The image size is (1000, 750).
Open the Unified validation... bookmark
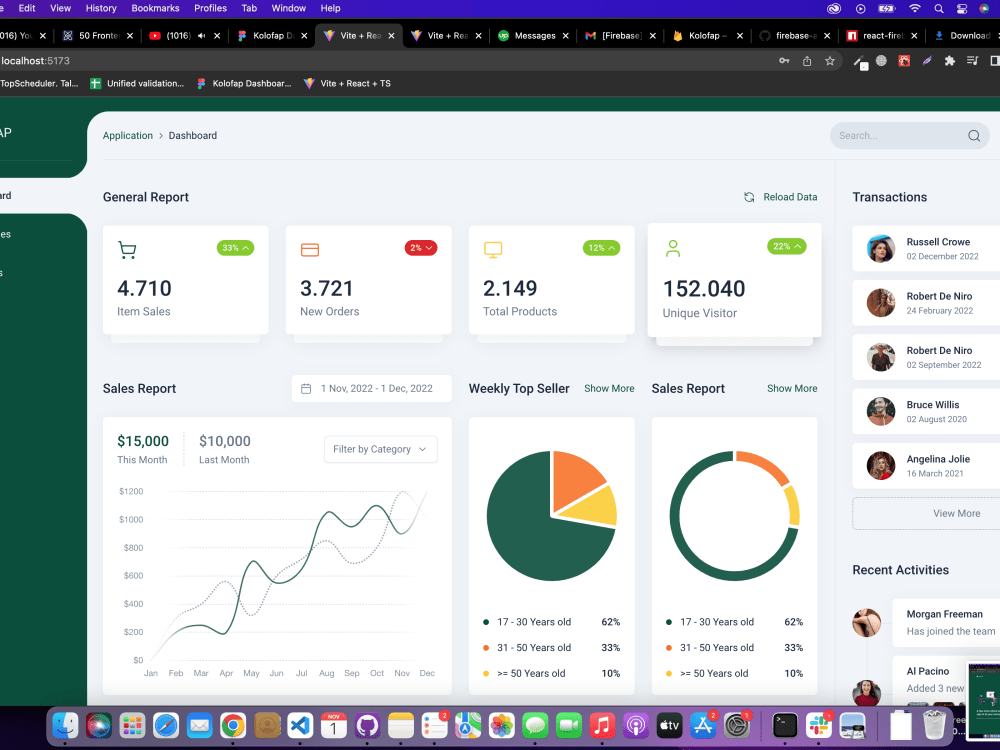click(137, 84)
